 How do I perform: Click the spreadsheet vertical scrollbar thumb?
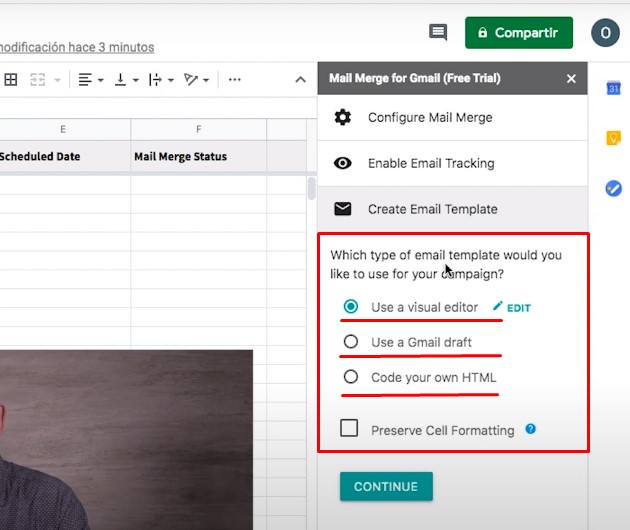point(311,188)
